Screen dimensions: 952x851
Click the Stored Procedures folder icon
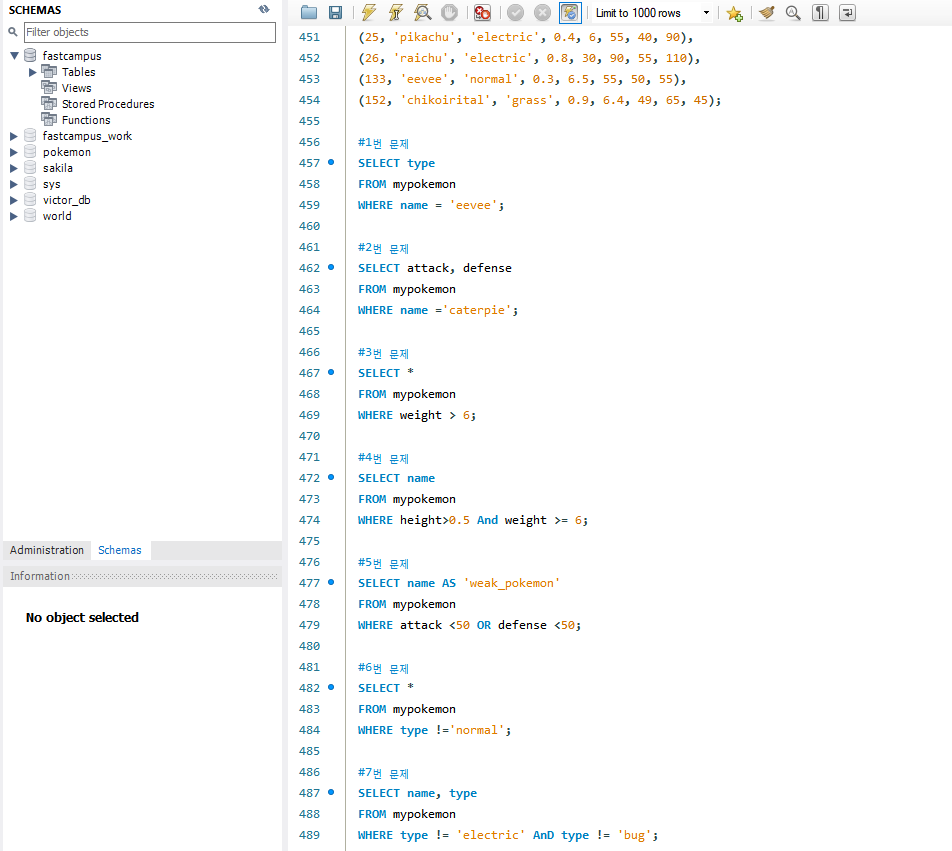49,103
